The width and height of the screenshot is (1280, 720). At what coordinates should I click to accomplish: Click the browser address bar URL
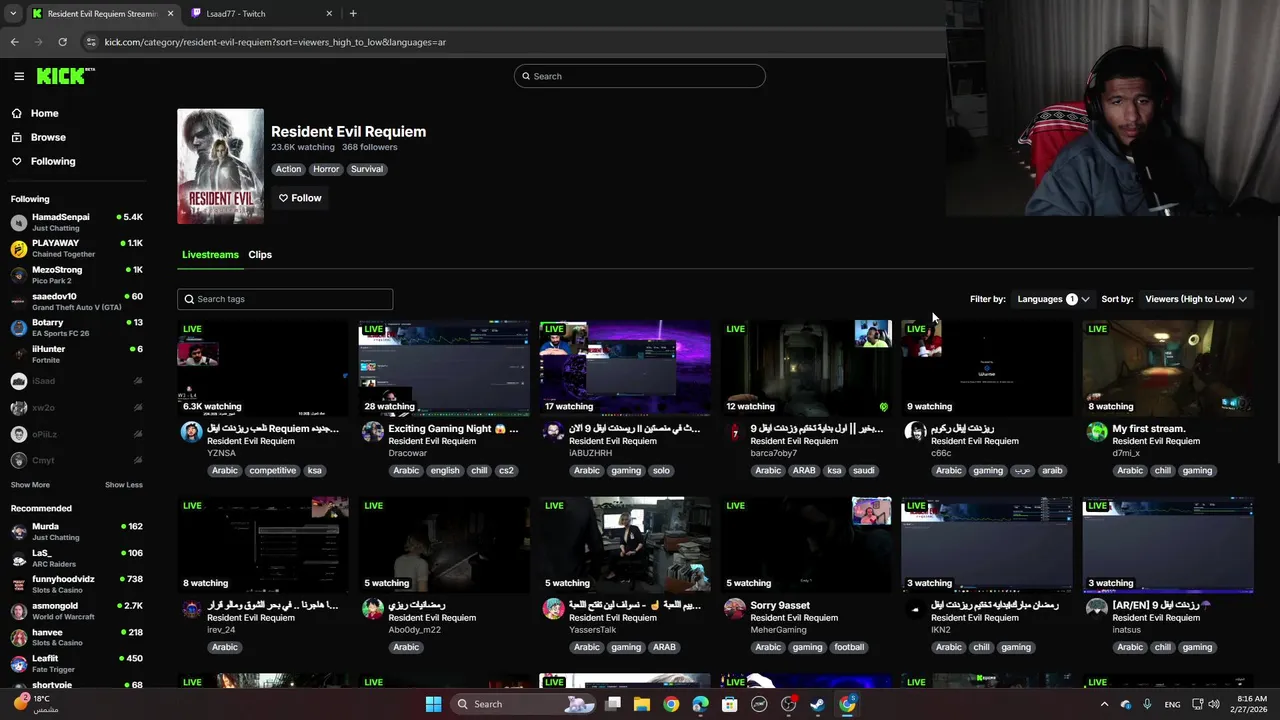(275, 42)
